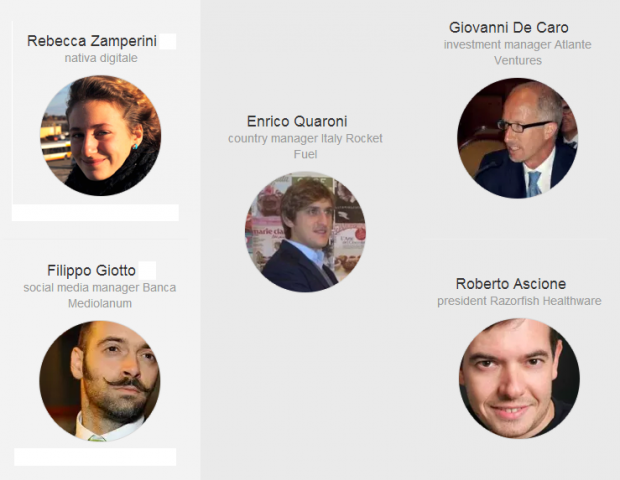Select Enrico Quaroni's circular photo

[305, 232]
